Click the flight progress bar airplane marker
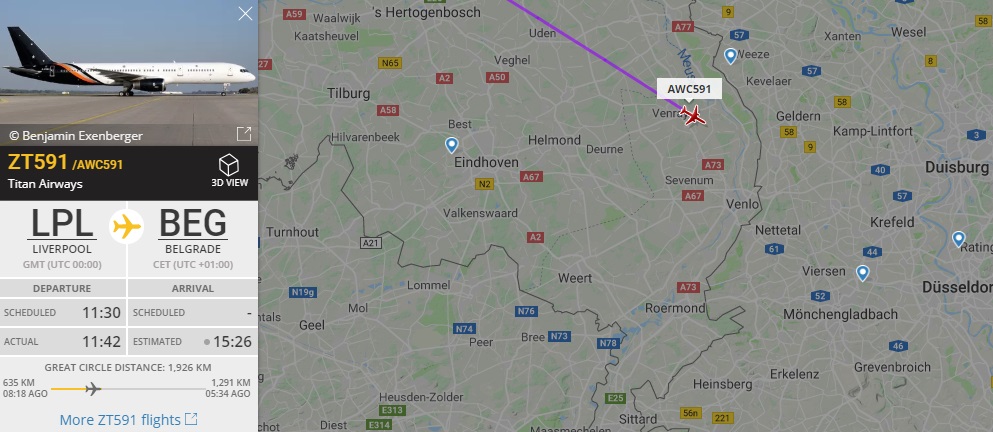This screenshot has height=432, width=993. click(x=92, y=388)
